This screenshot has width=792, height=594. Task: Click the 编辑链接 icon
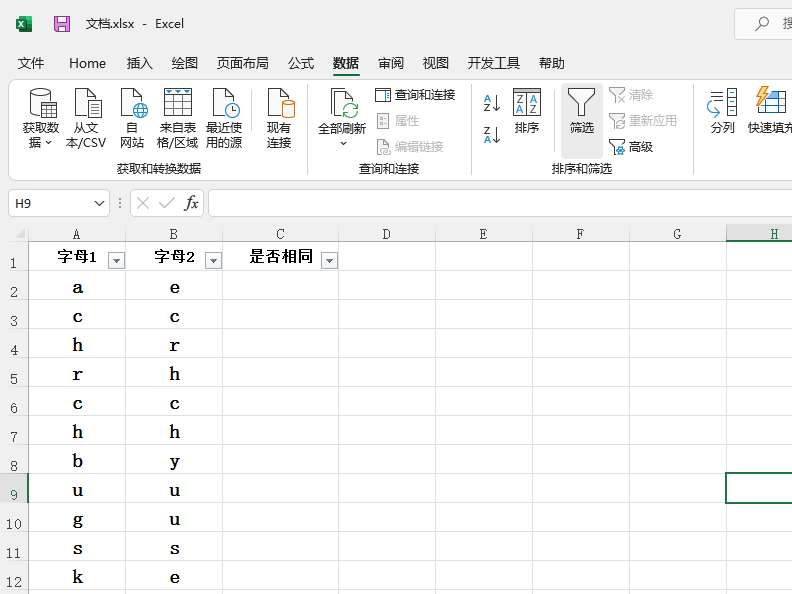(383, 147)
